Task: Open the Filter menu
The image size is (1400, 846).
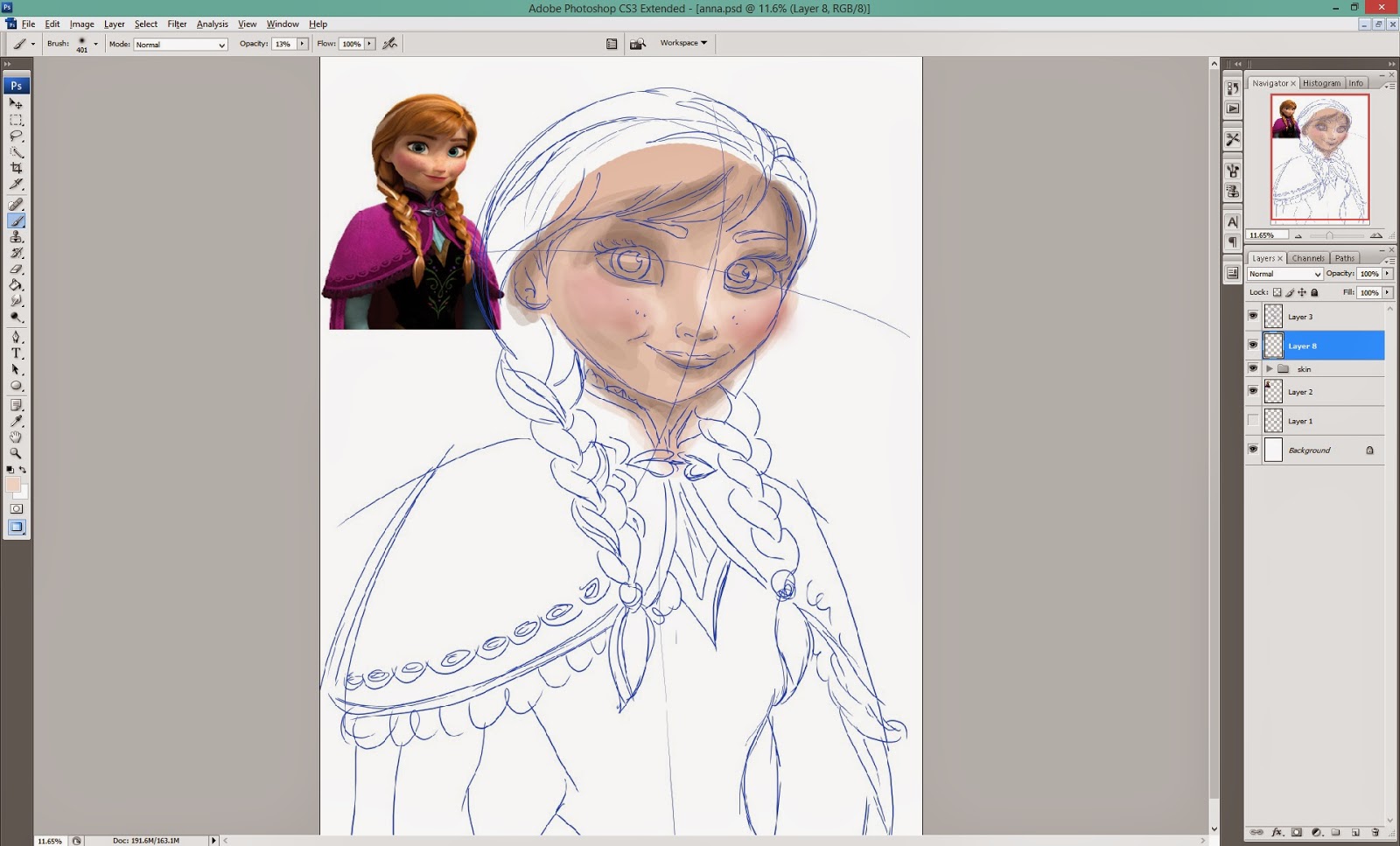Action: point(177,24)
